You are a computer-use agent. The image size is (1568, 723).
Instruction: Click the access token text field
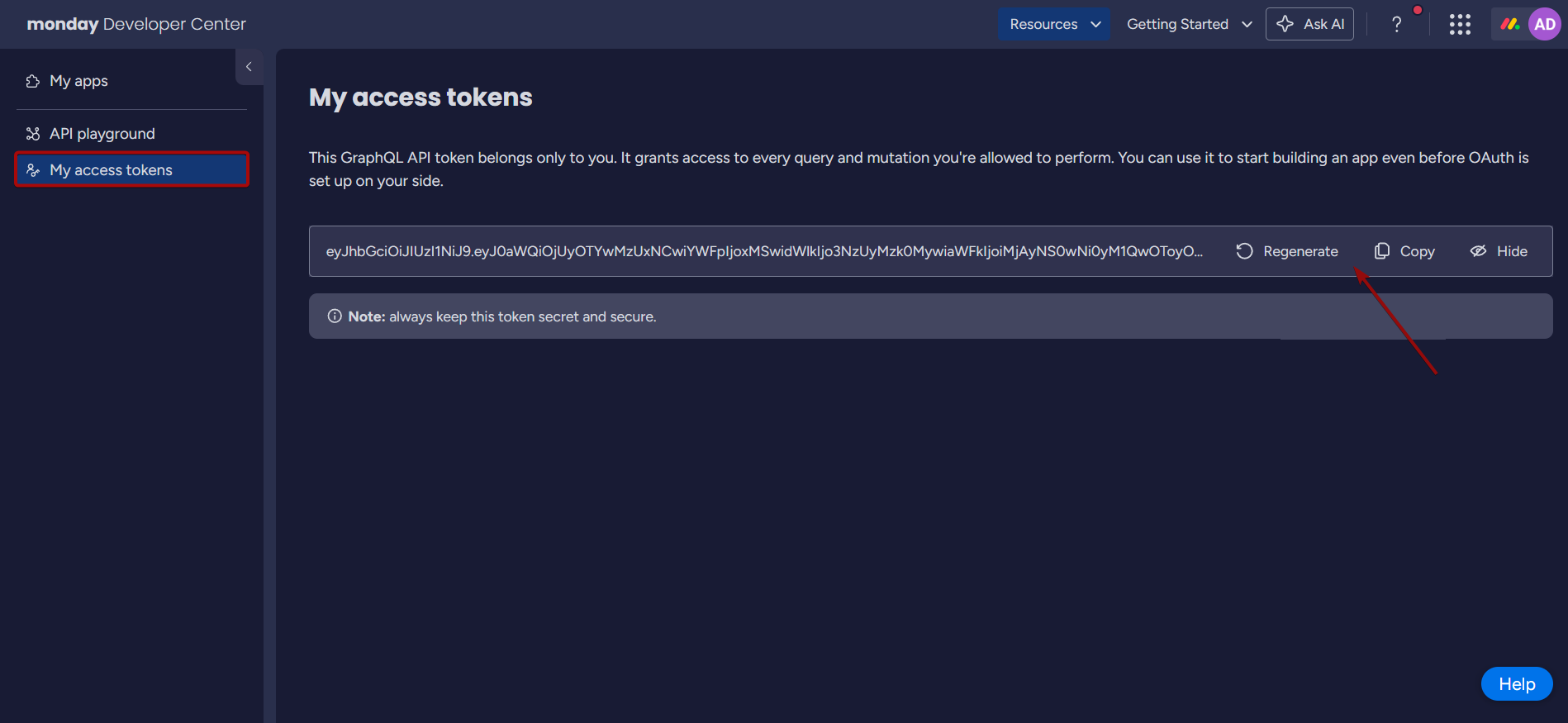764,251
